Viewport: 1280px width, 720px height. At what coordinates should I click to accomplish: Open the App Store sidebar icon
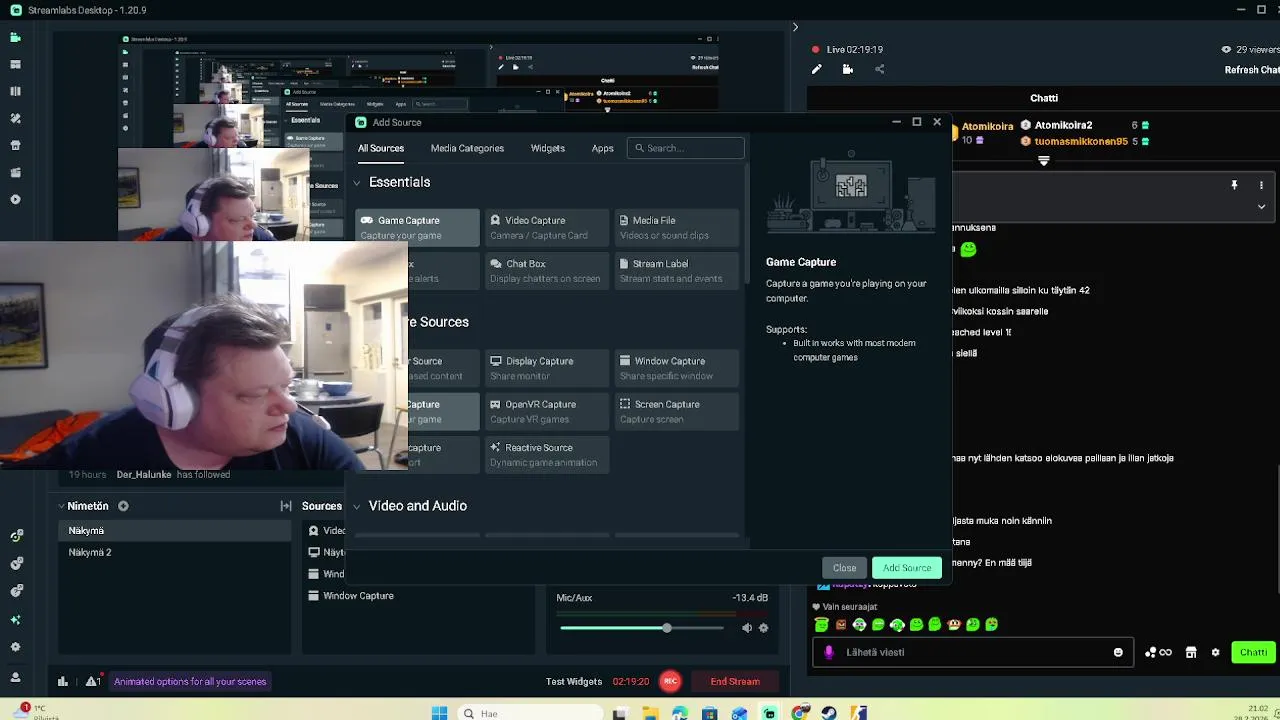pyautogui.click(x=15, y=145)
